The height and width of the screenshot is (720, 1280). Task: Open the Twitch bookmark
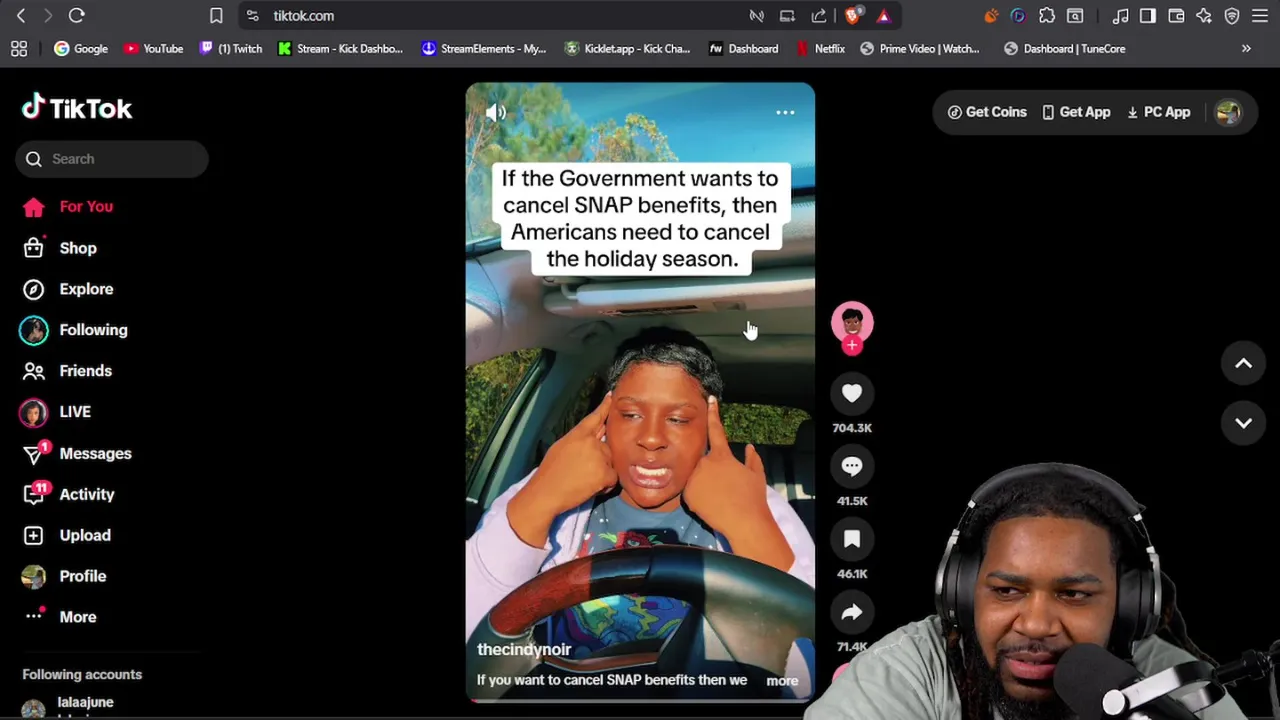(231, 48)
